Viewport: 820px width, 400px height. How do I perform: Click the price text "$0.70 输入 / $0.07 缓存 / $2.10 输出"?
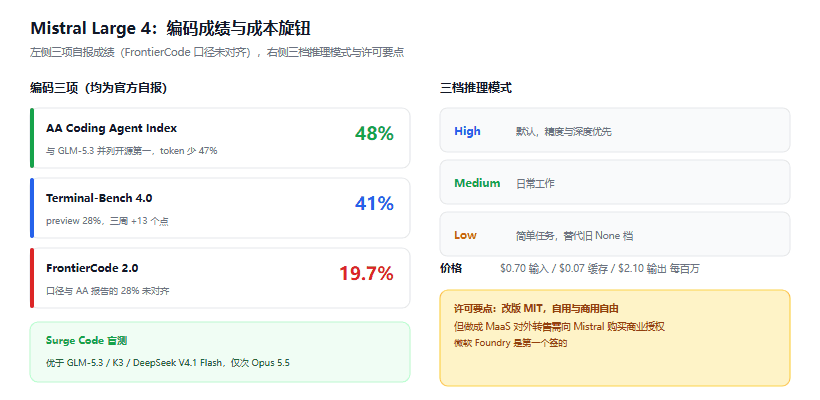(x=600, y=269)
